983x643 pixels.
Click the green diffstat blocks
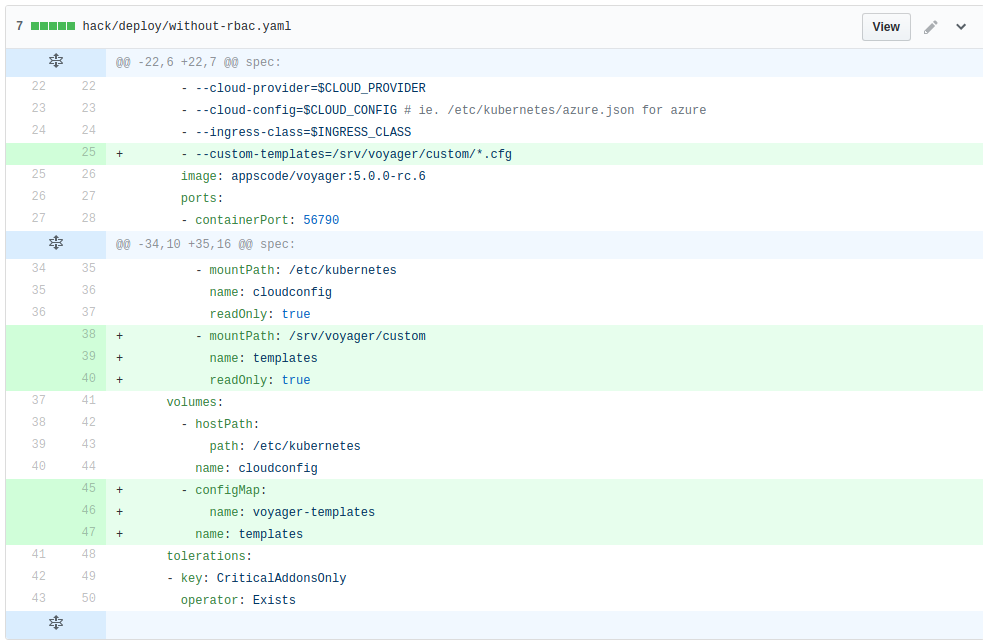click(x=53, y=27)
